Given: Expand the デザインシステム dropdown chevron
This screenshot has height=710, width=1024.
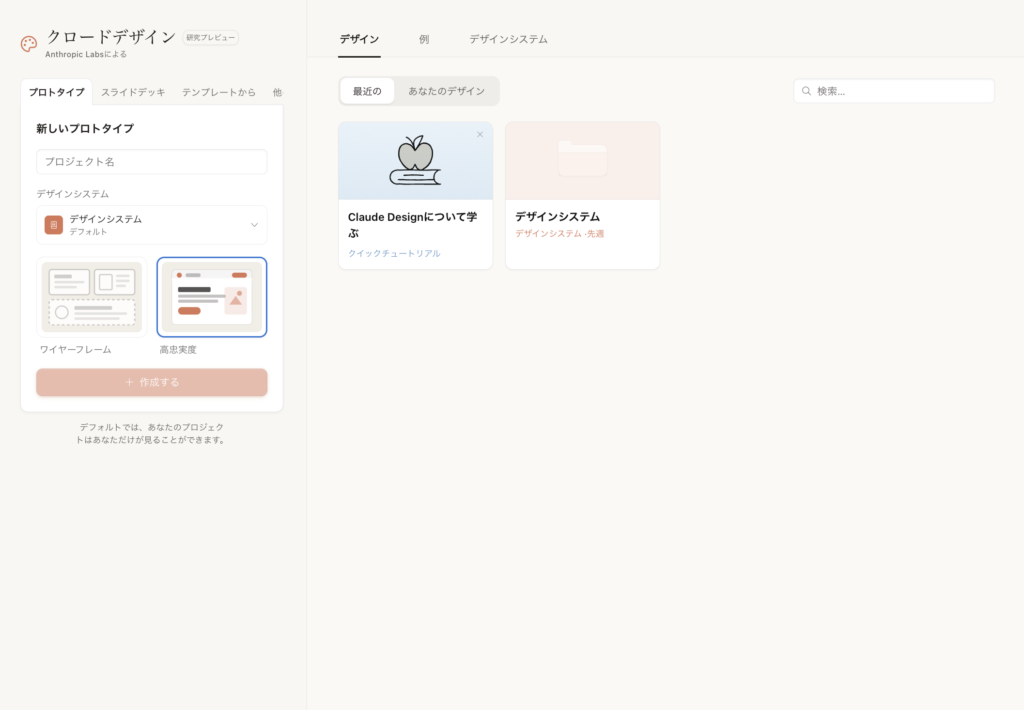Looking at the screenshot, I should [x=254, y=225].
